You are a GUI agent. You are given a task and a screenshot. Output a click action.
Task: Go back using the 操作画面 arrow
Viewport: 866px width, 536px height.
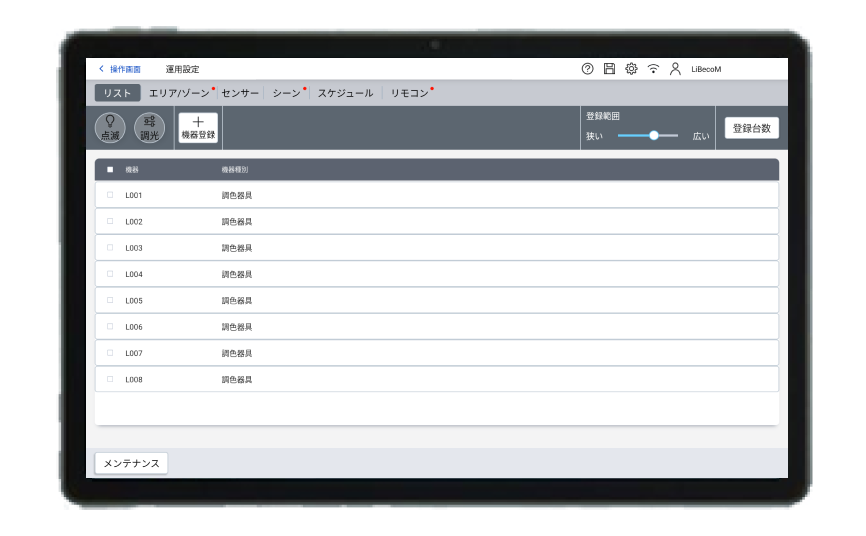pos(119,69)
